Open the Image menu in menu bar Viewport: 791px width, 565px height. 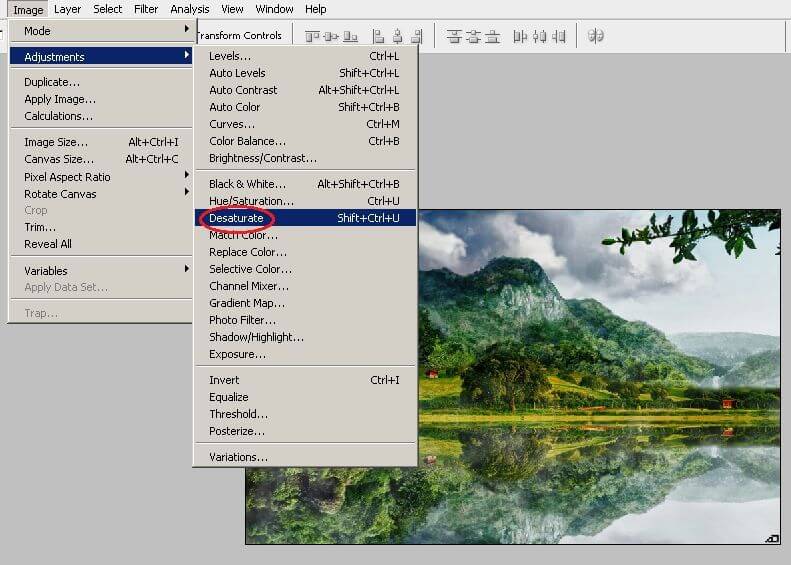tap(28, 9)
